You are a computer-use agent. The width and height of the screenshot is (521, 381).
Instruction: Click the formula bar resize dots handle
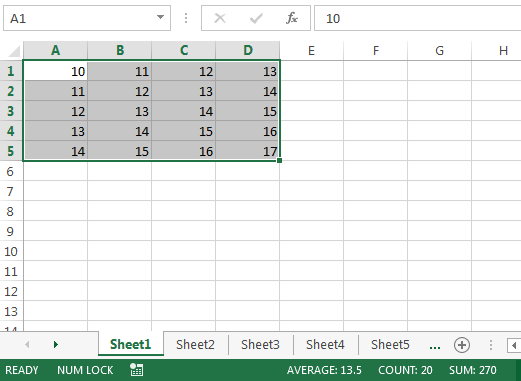[x=186, y=18]
